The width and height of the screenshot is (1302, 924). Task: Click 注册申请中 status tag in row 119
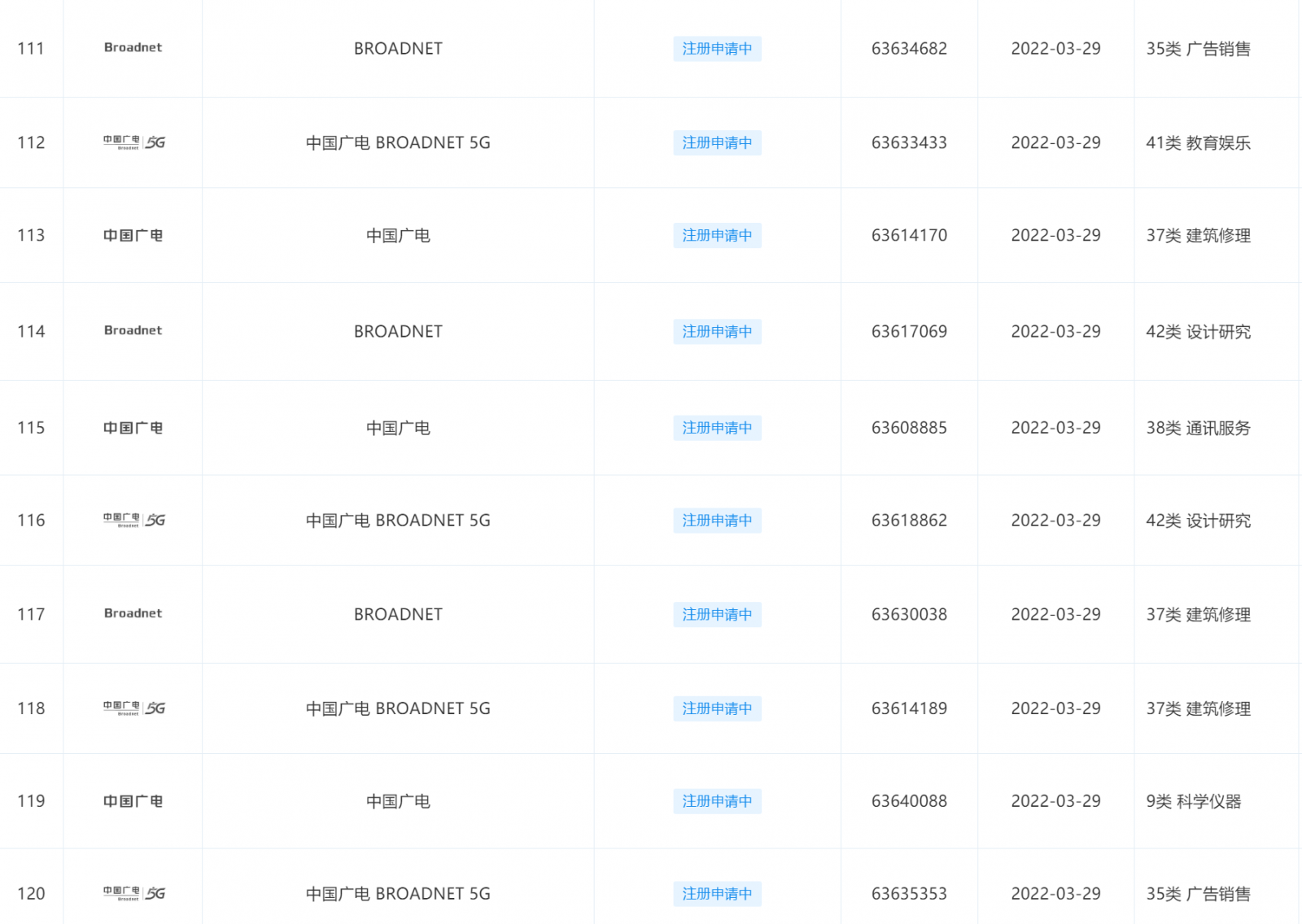pyautogui.click(x=717, y=801)
